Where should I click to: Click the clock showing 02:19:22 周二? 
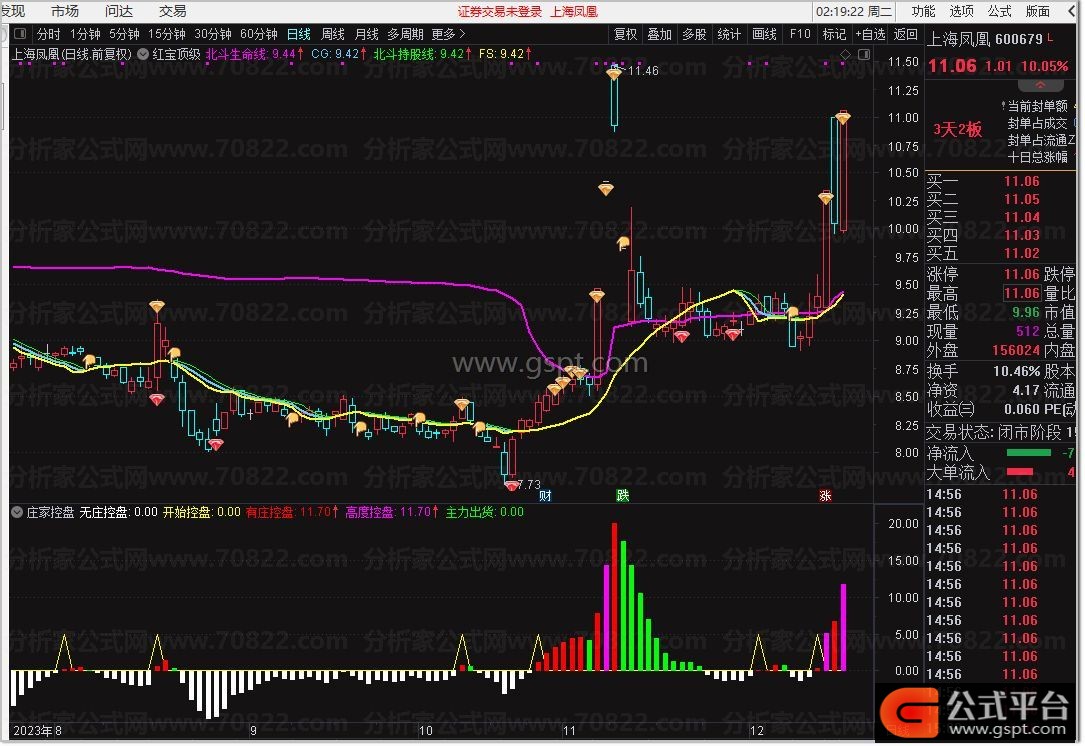point(854,12)
